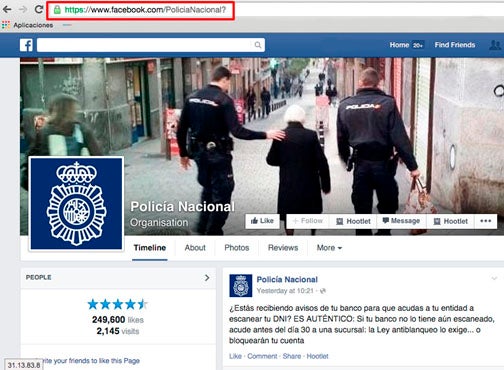Expand the People section chevron
The width and height of the screenshot is (504, 370).
[207, 278]
